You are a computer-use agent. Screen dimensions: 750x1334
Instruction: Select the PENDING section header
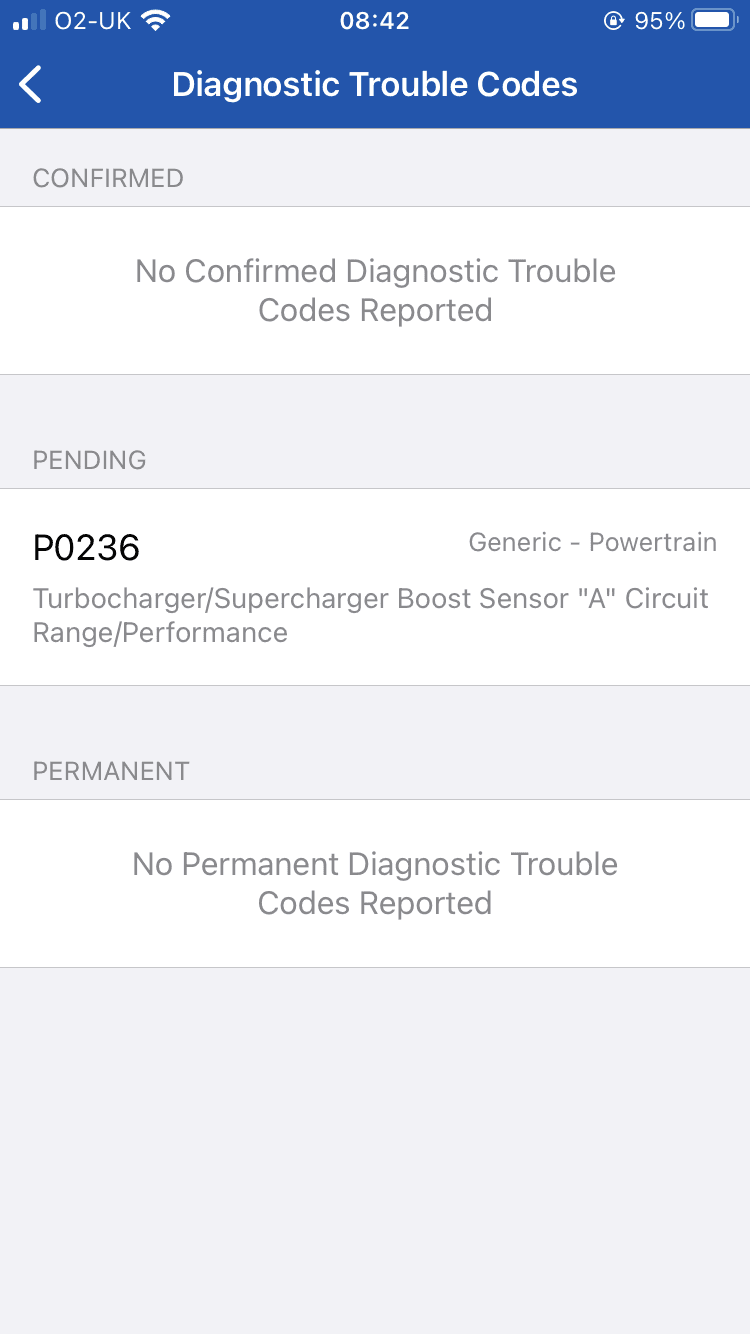[x=90, y=460]
